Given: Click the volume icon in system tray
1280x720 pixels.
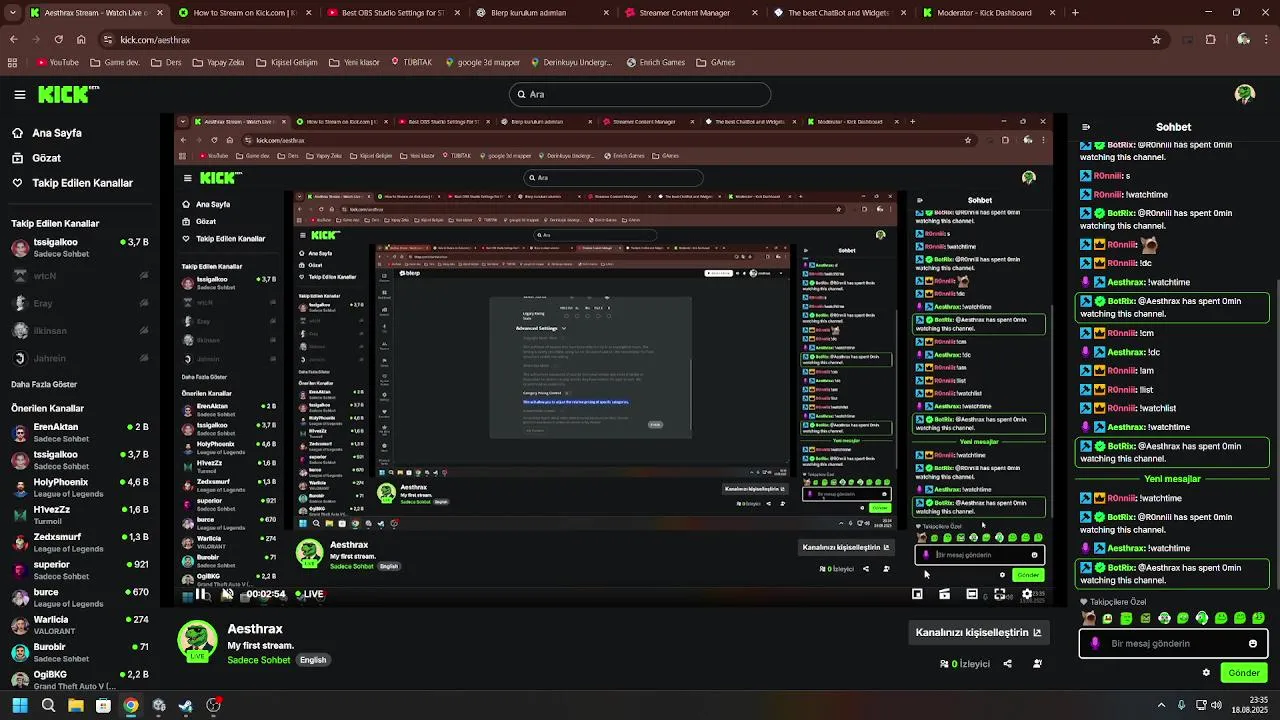Looking at the screenshot, I should tap(1216, 705).
